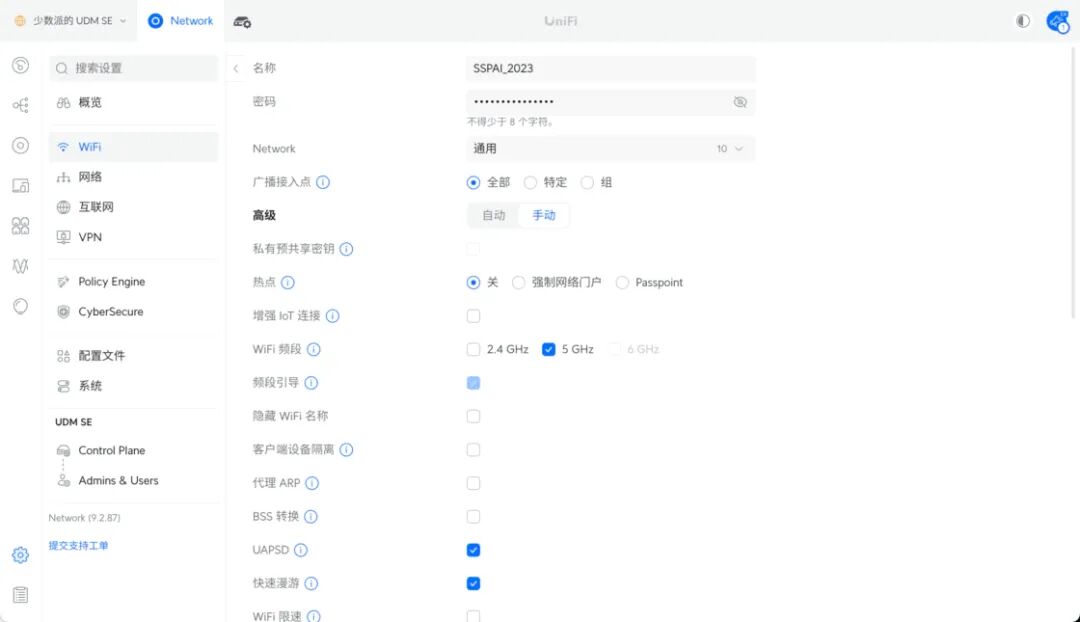
Task: Enable the 隐藏 WiFi 名称 checkbox
Action: coord(473,416)
